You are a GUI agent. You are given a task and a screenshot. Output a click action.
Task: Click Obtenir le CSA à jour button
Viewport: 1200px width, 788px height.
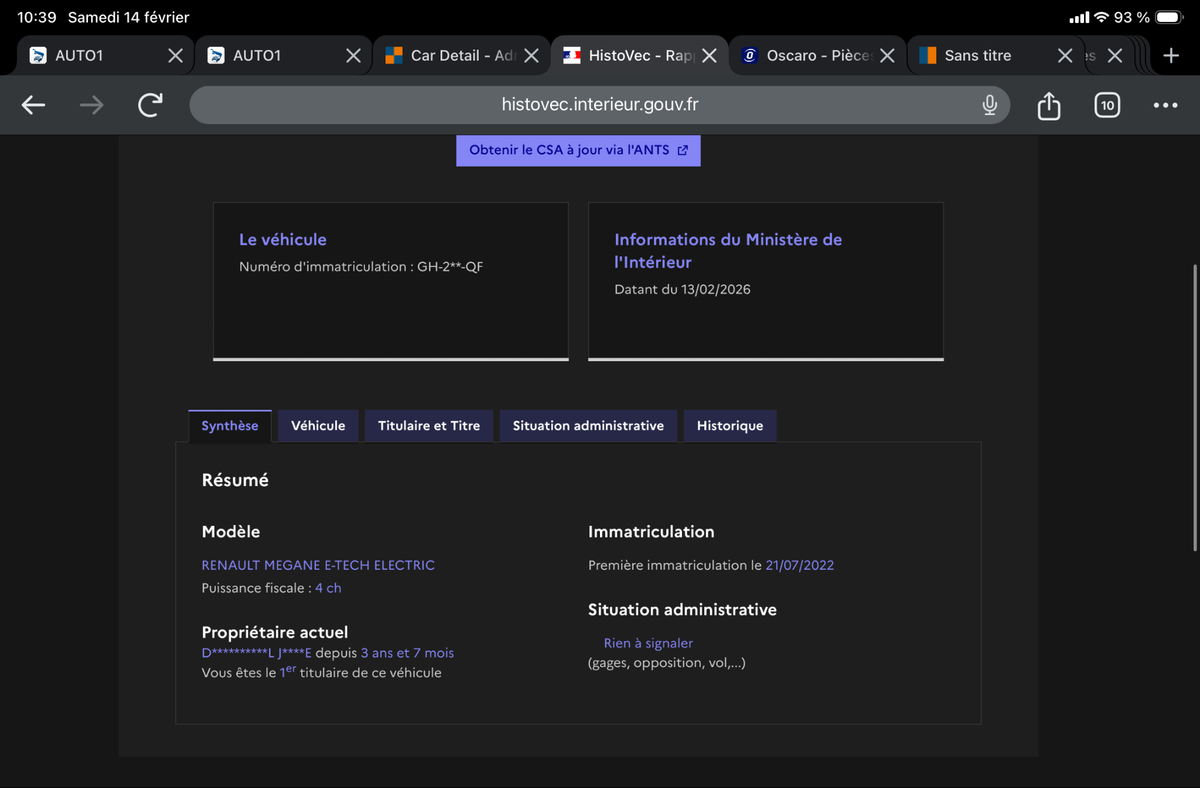[578, 150]
